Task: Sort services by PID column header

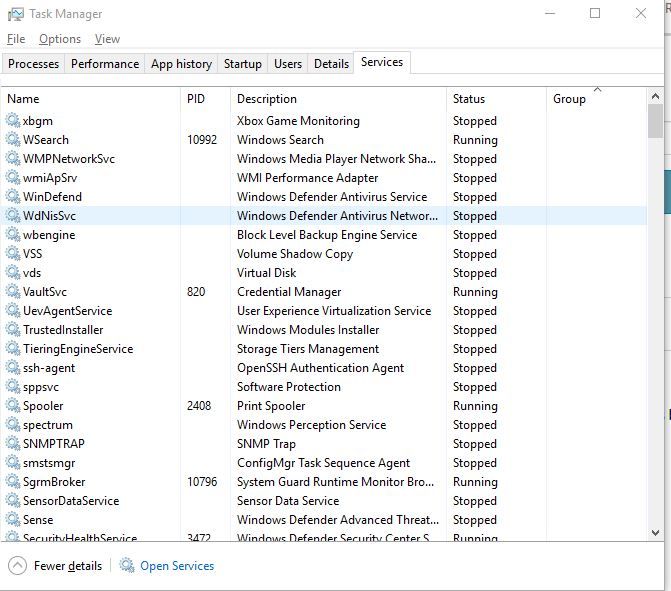Action: (x=205, y=99)
